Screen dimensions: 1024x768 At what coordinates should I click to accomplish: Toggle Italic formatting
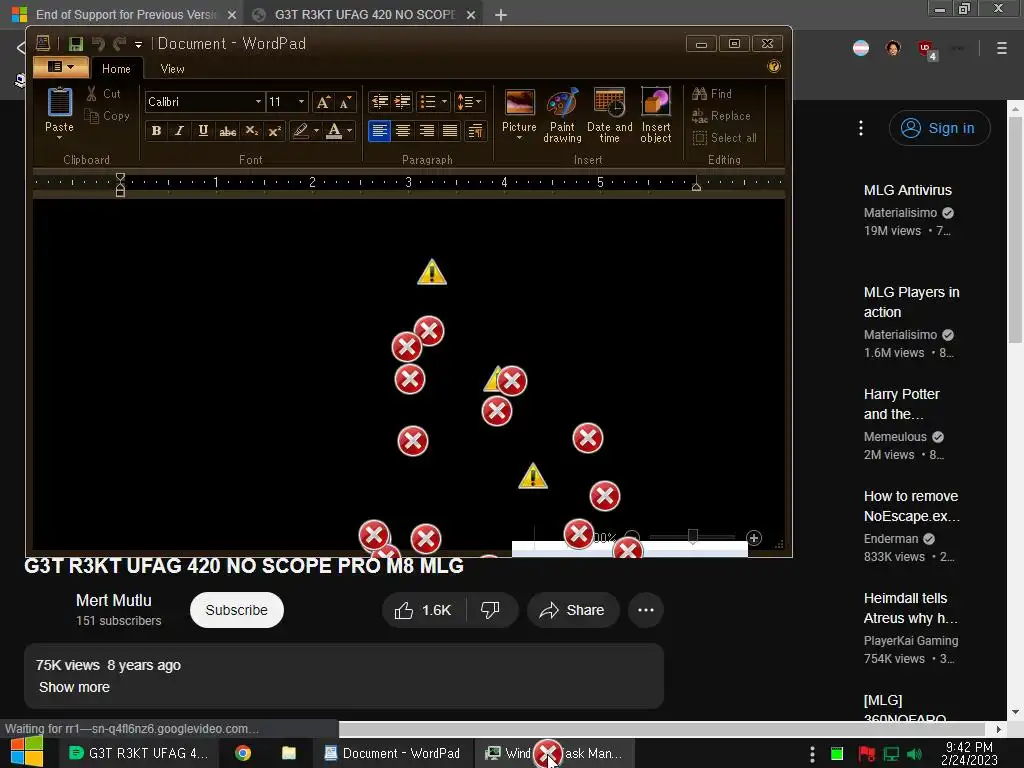[179, 131]
